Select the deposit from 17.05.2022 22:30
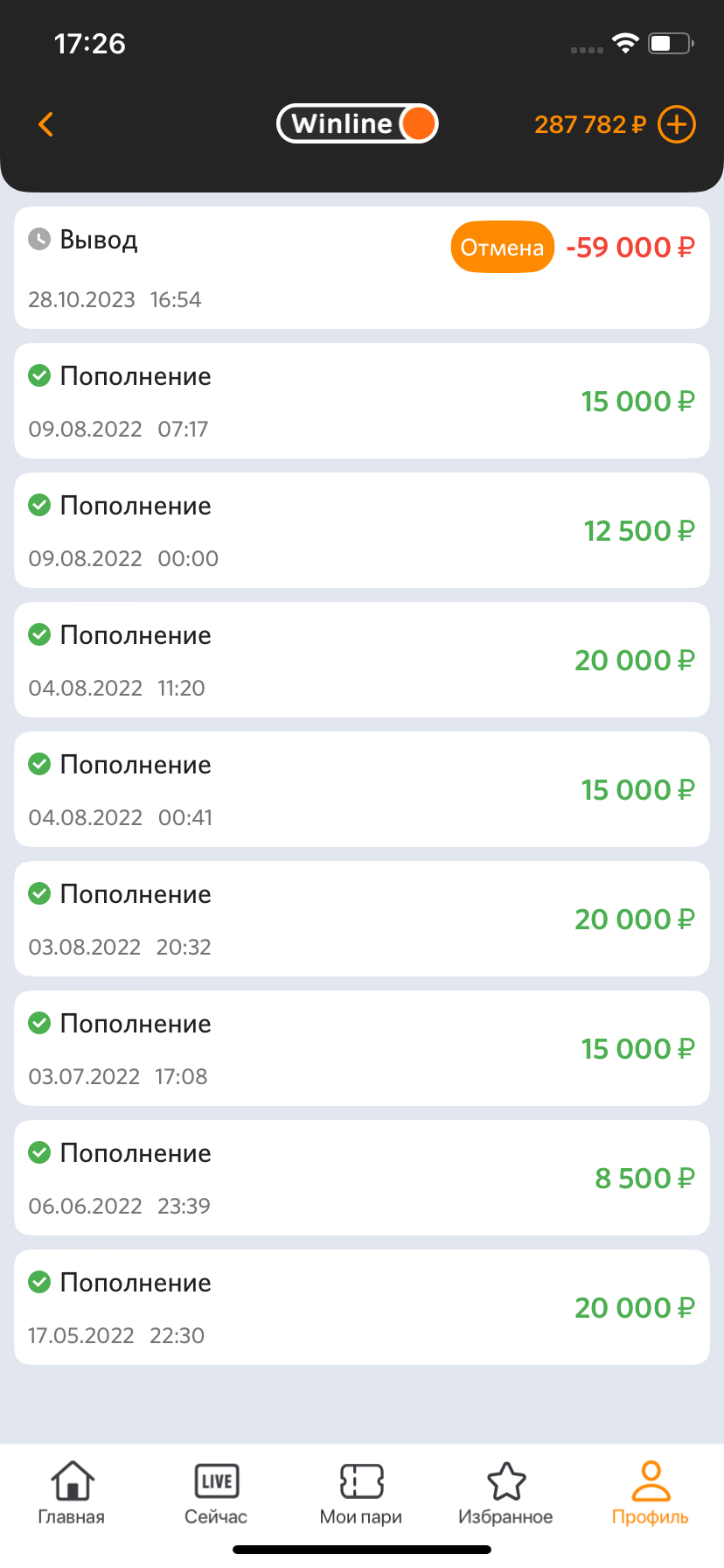 point(361,1307)
